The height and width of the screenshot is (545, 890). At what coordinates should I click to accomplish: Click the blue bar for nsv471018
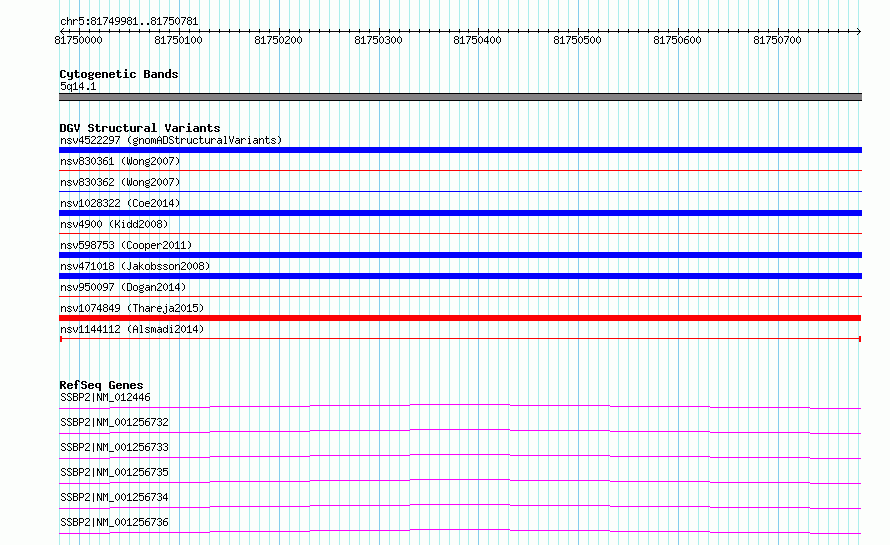click(460, 276)
